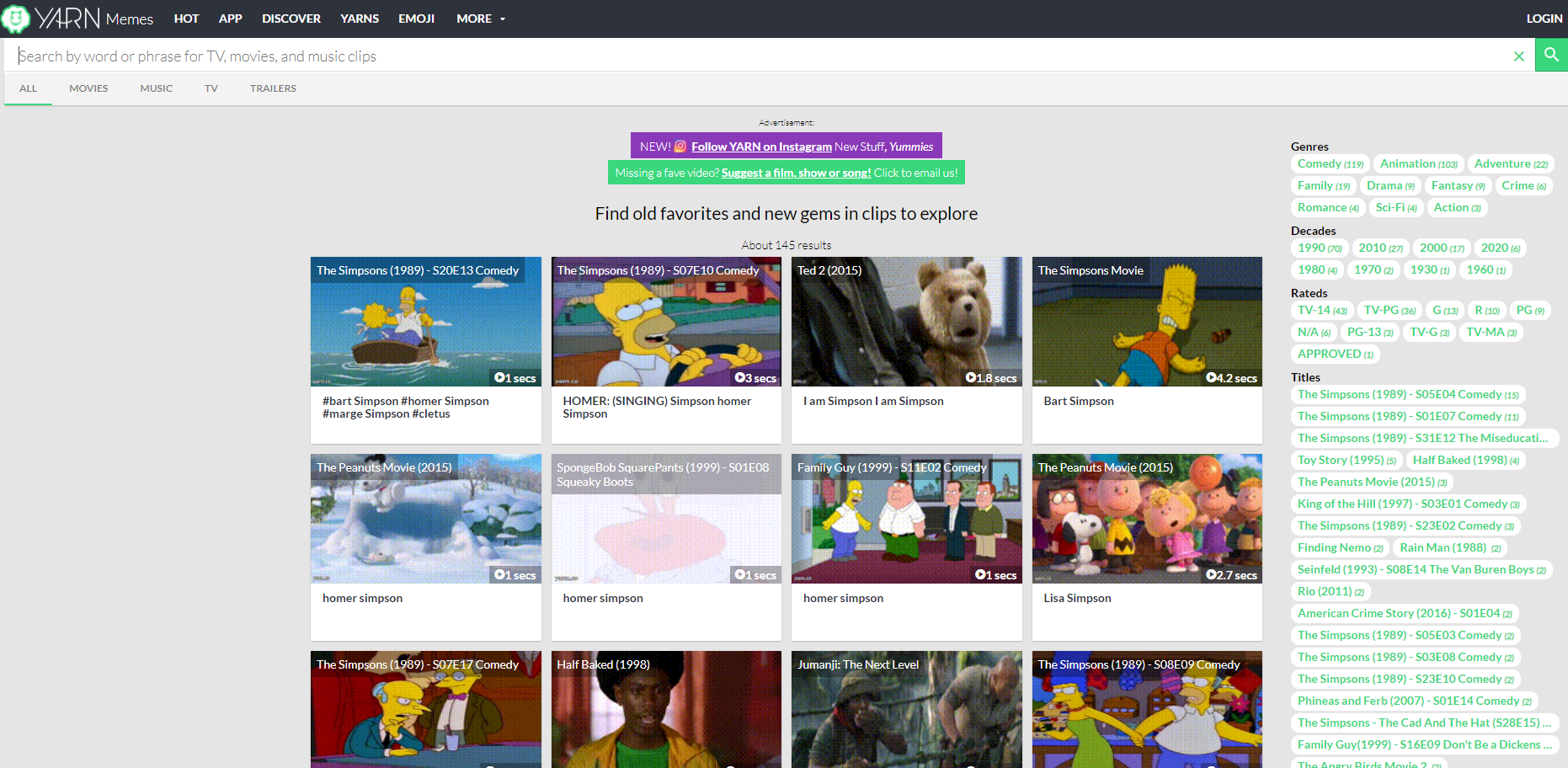
Task: Filter by 1980 decade
Action: pos(1317,269)
